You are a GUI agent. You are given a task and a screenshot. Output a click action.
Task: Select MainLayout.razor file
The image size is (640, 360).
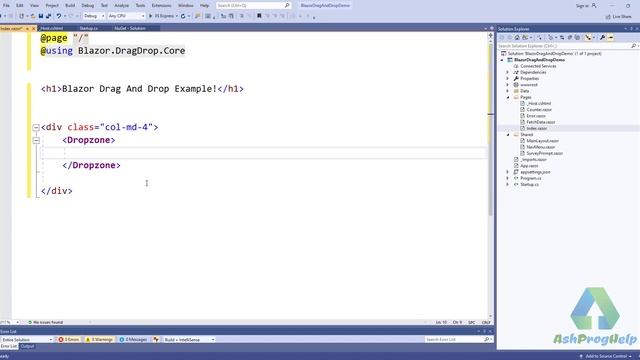(x=542, y=141)
